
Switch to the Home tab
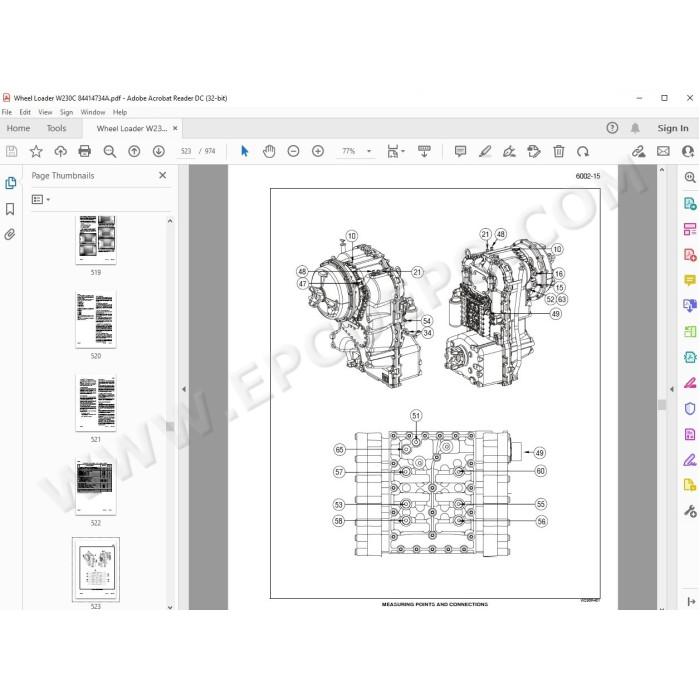[18, 128]
